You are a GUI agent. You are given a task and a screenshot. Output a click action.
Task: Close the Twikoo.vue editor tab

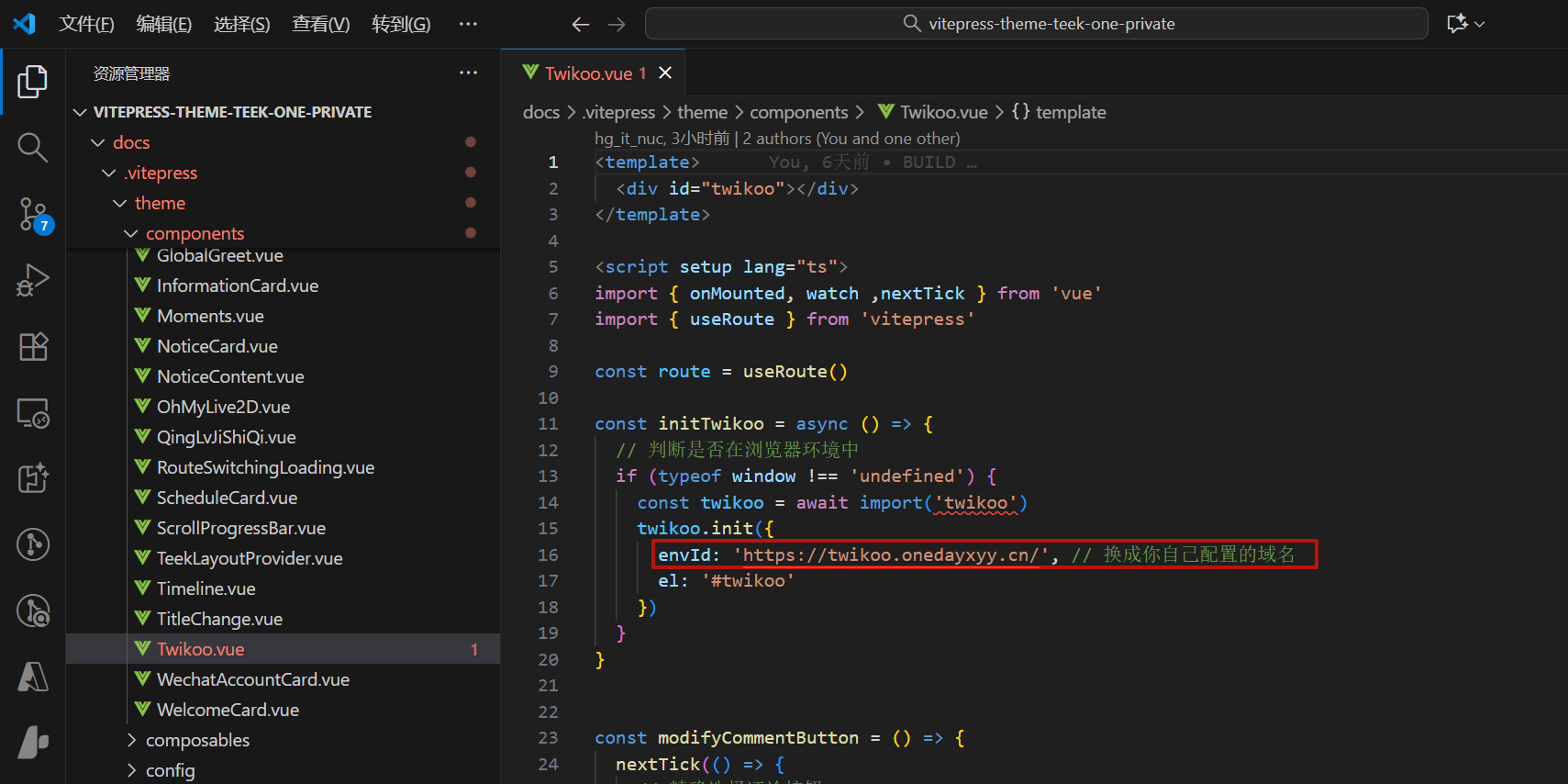pos(665,73)
